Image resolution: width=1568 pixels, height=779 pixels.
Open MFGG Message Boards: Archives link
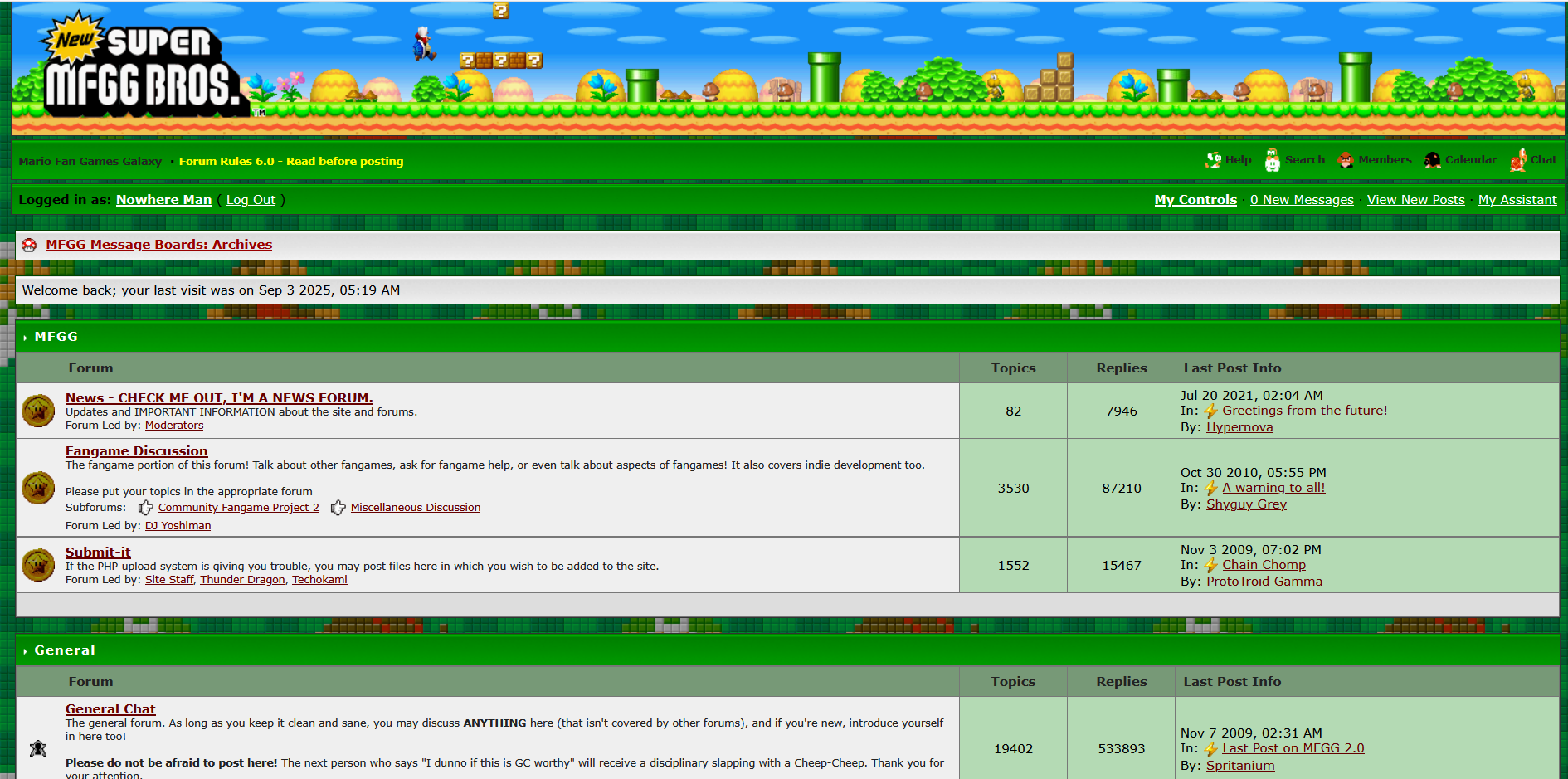pos(159,245)
